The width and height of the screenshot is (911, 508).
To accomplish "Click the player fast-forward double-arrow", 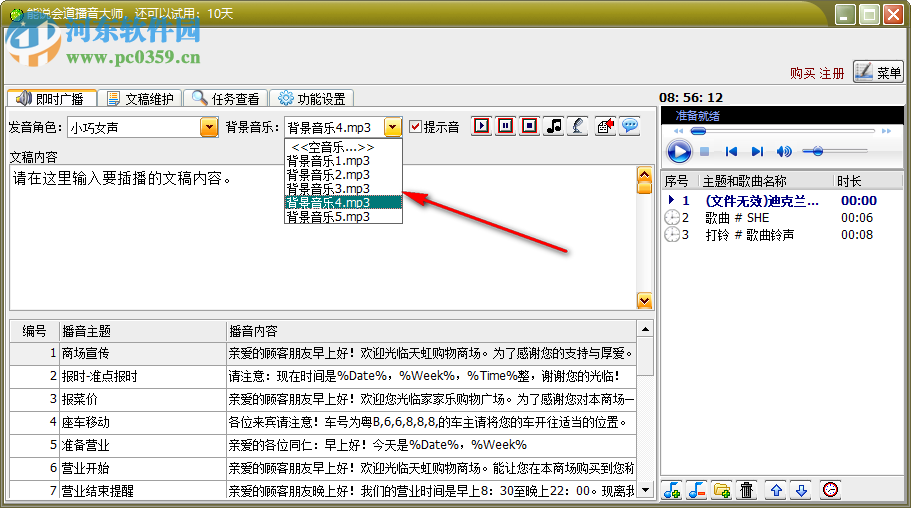I will click(886, 131).
